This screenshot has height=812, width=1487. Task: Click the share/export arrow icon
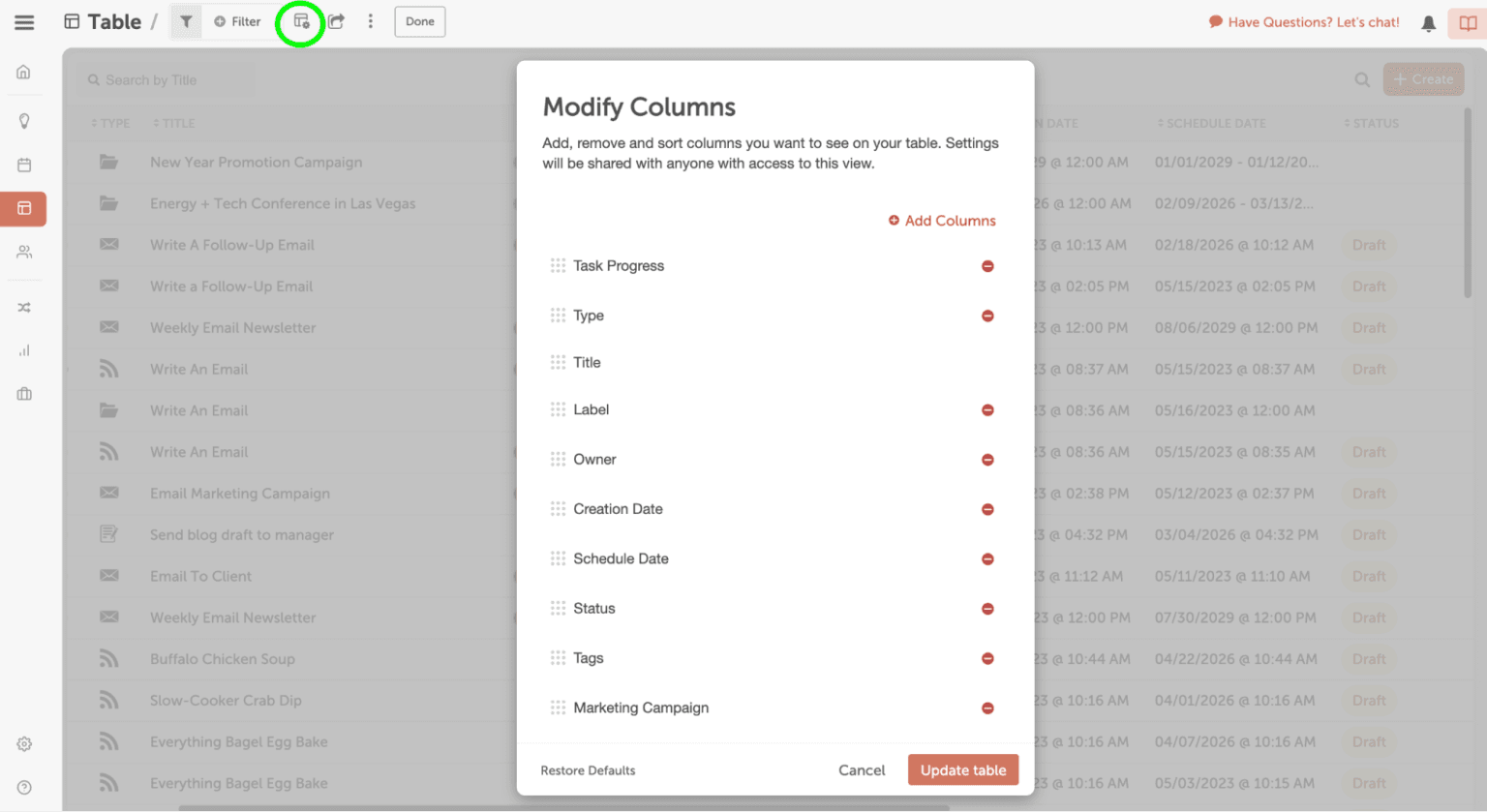click(x=336, y=21)
